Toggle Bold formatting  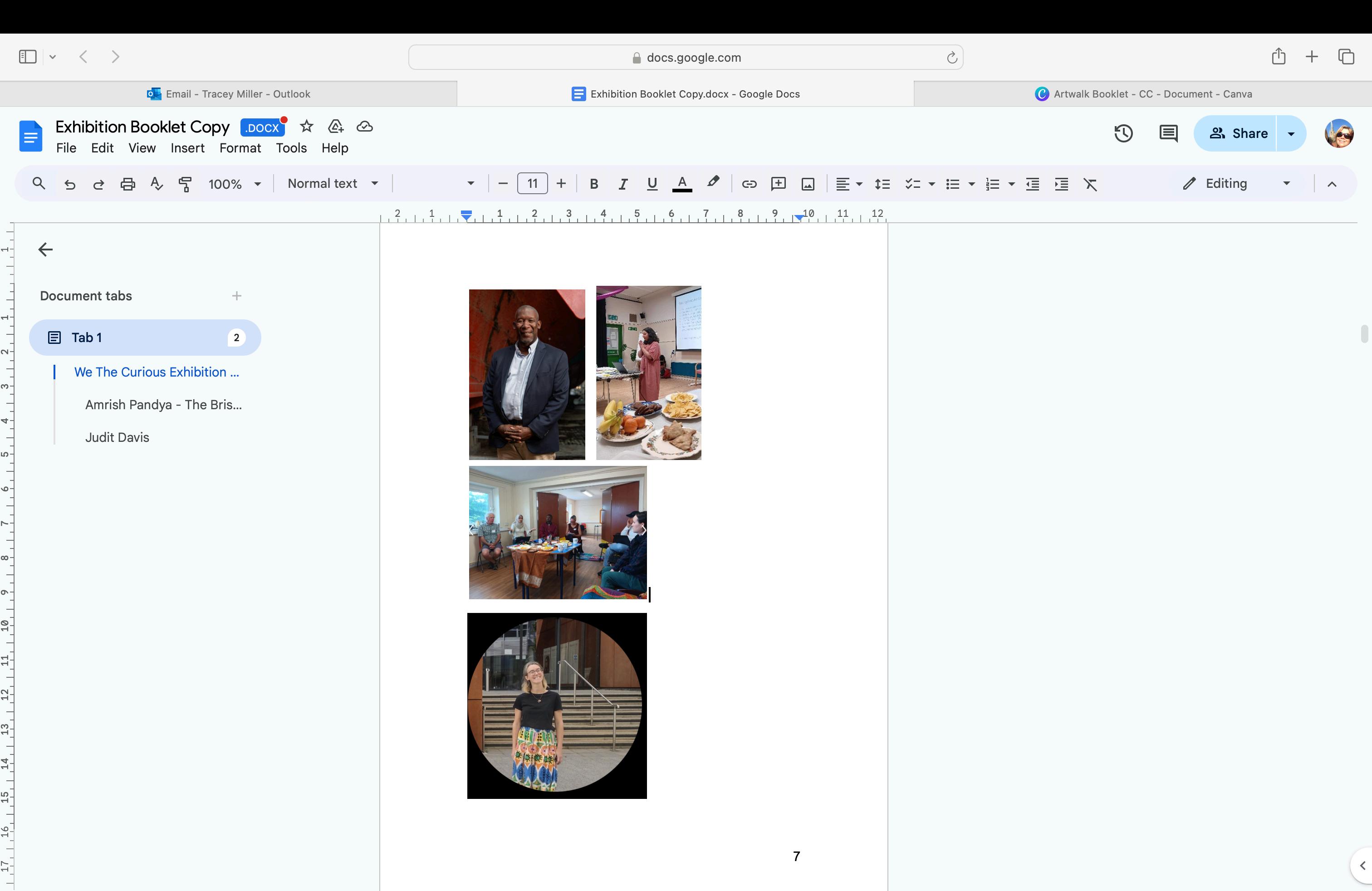point(594,184)
